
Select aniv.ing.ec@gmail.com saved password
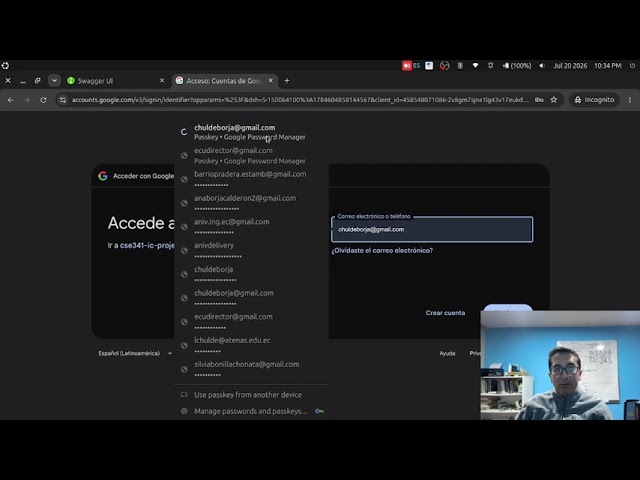click(251, 227)
